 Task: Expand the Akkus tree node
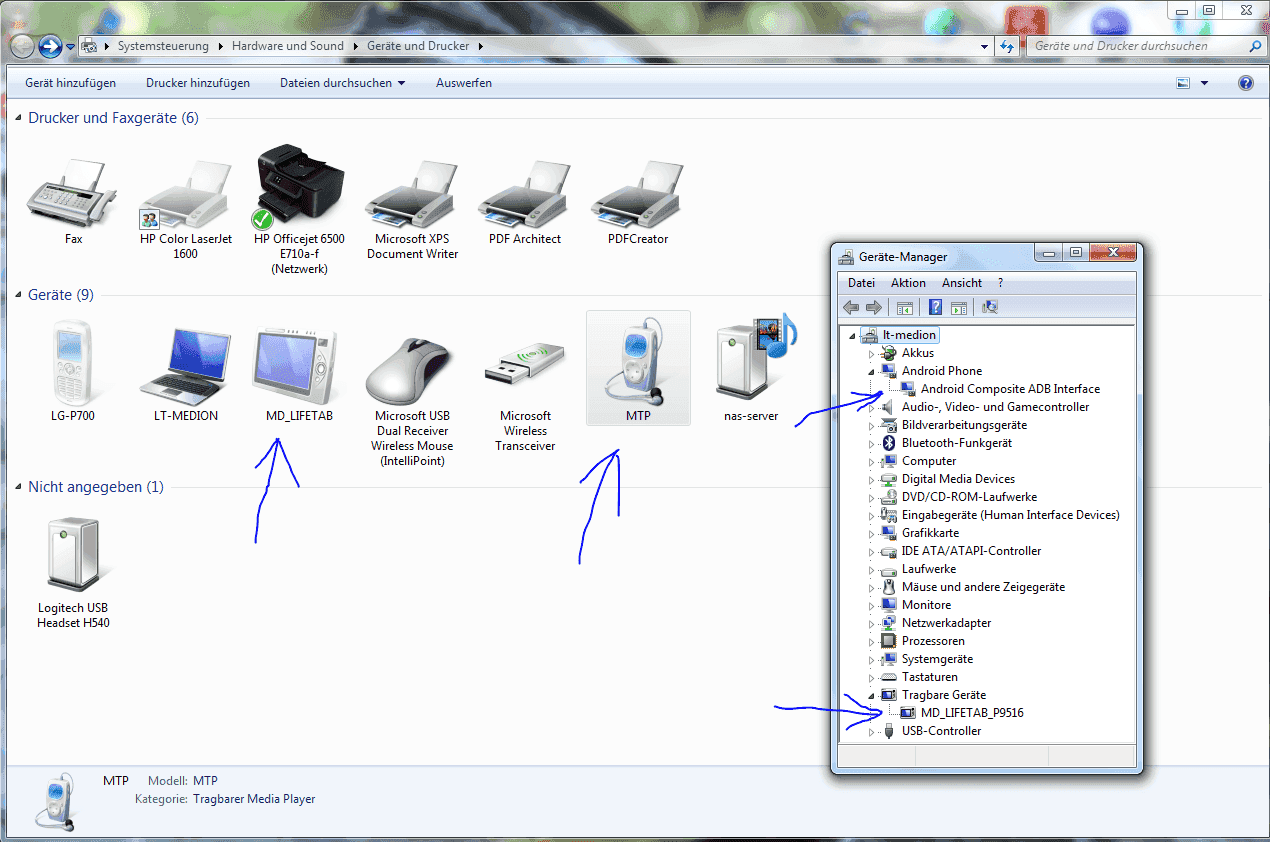pos(871,353)
